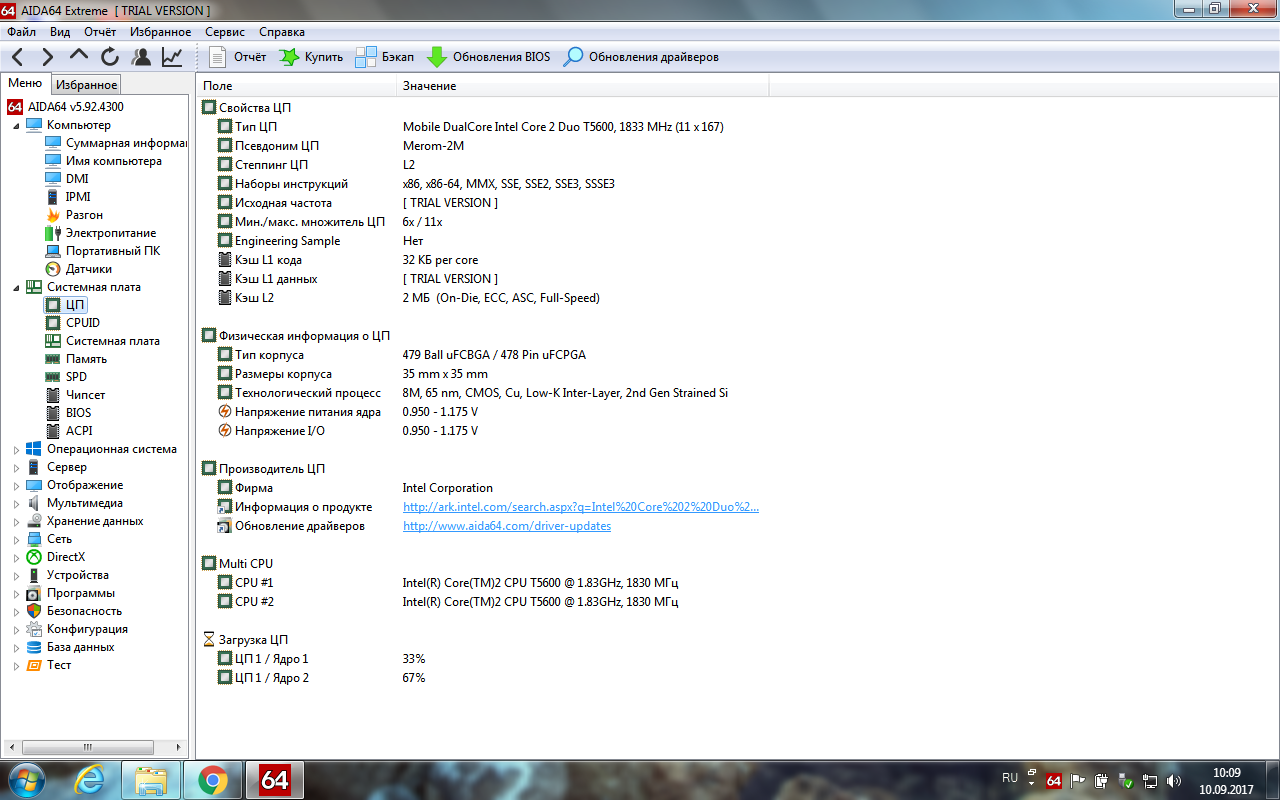Expand the Мультимедиа tree node
The height and width of the screenshot is (800, 1280).
pos(16,503)
